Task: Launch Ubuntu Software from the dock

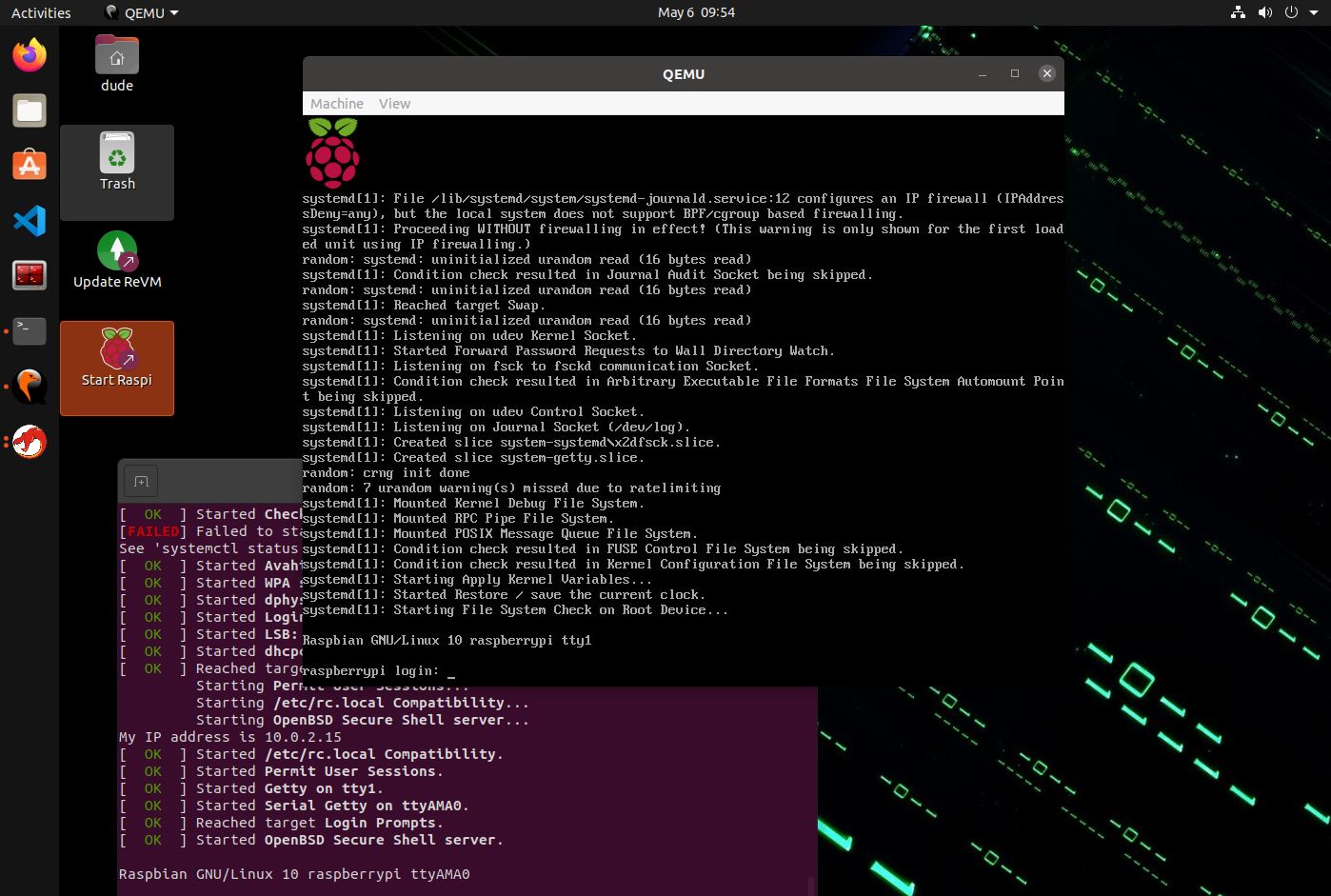Action: [30, 166]
